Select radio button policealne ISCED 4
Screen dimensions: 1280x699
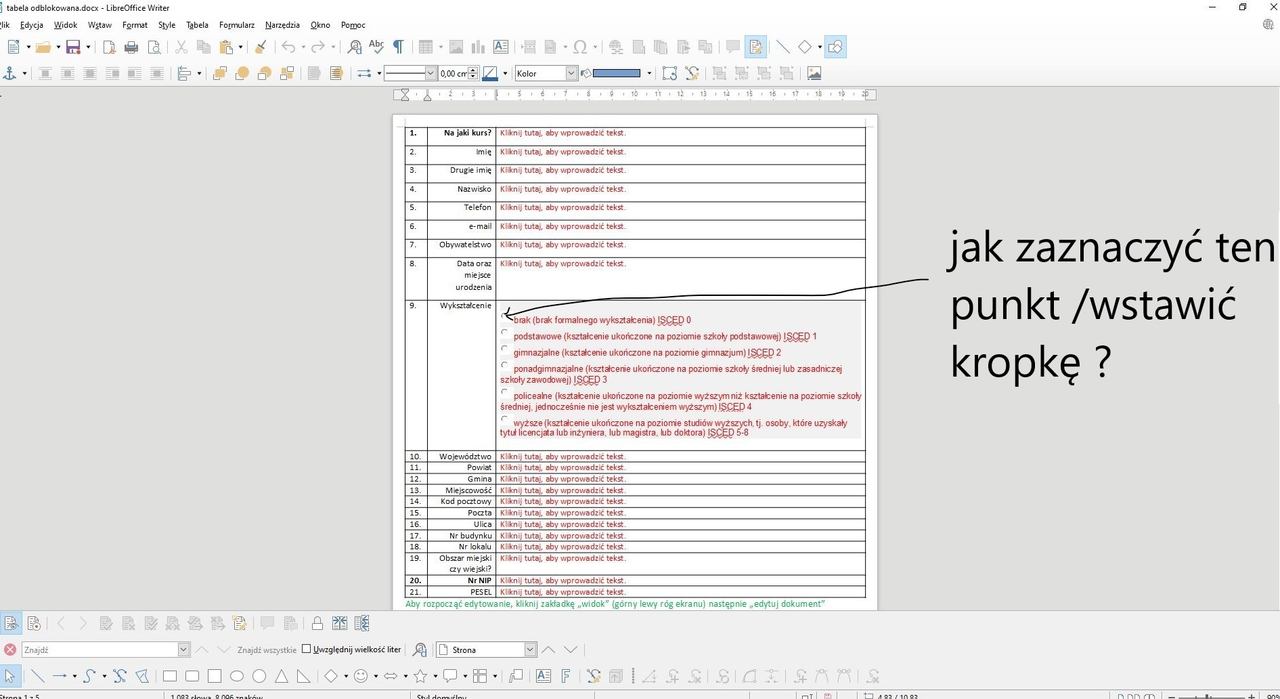[x=505, y=392]
